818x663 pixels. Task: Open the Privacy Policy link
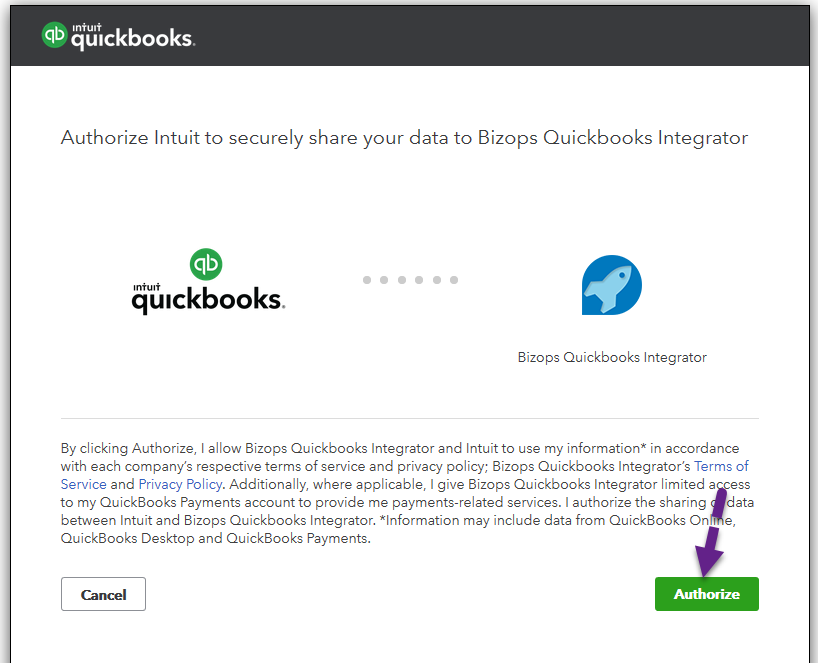(180, 484)
